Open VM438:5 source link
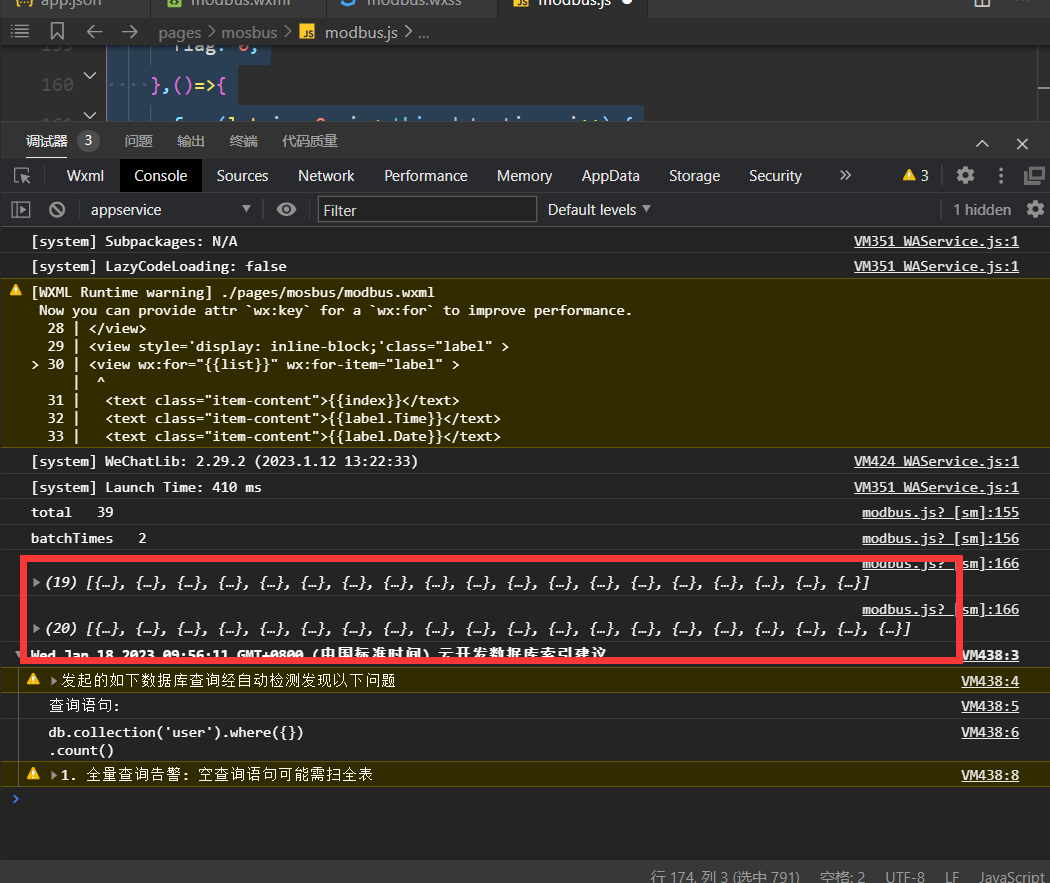This screenshot has width=1050, height=883. click(990, 706)
